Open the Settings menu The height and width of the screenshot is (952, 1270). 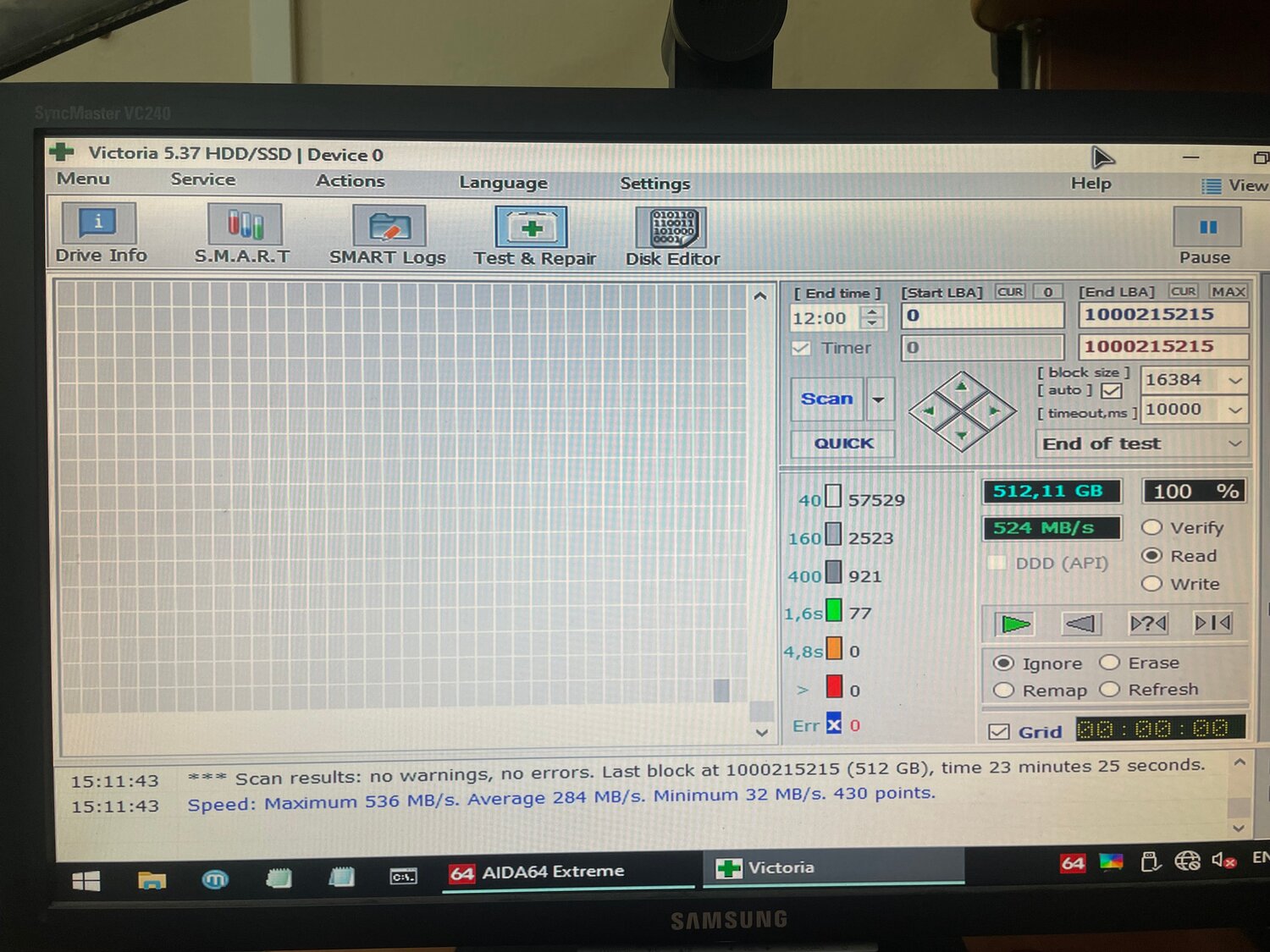pyautogui.click(x=655, y=184)
